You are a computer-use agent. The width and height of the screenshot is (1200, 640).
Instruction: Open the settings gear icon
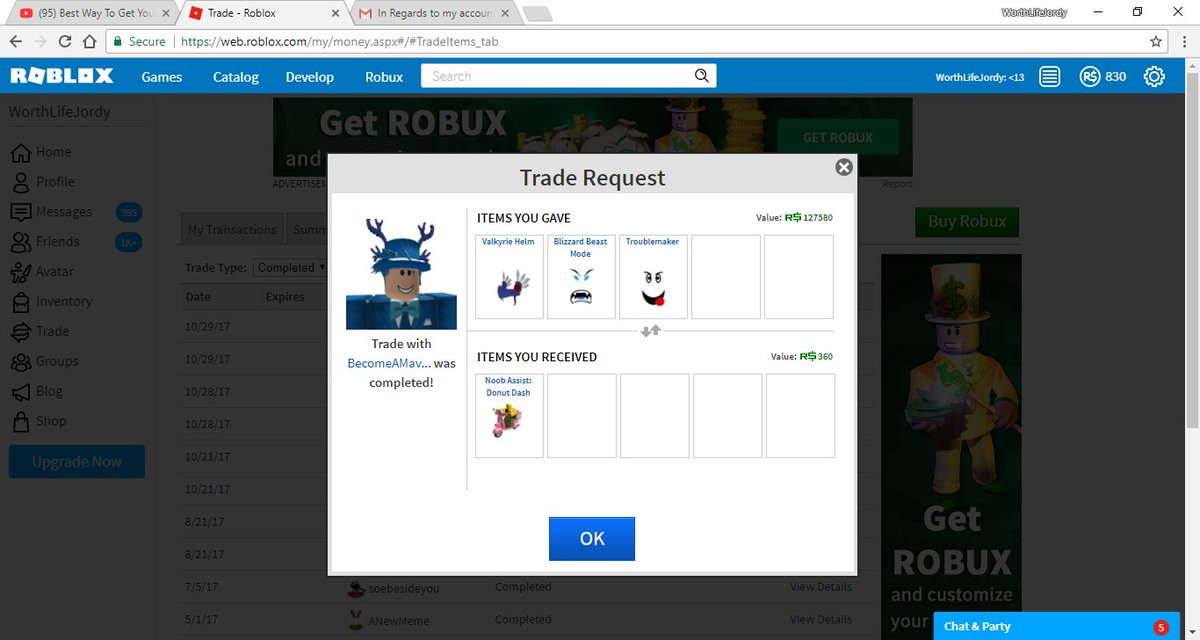(1154, 77)
